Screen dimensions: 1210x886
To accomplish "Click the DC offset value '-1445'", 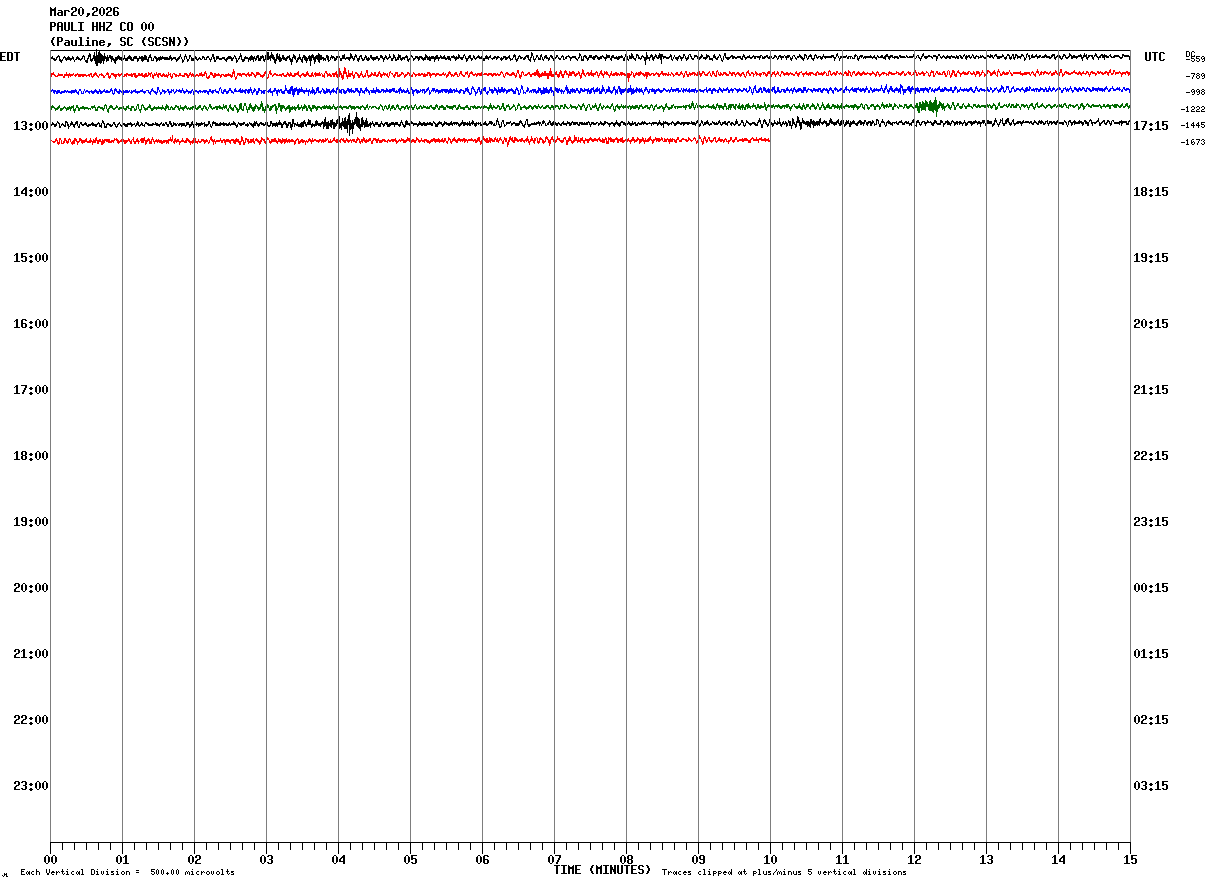I will point(1193,126).
